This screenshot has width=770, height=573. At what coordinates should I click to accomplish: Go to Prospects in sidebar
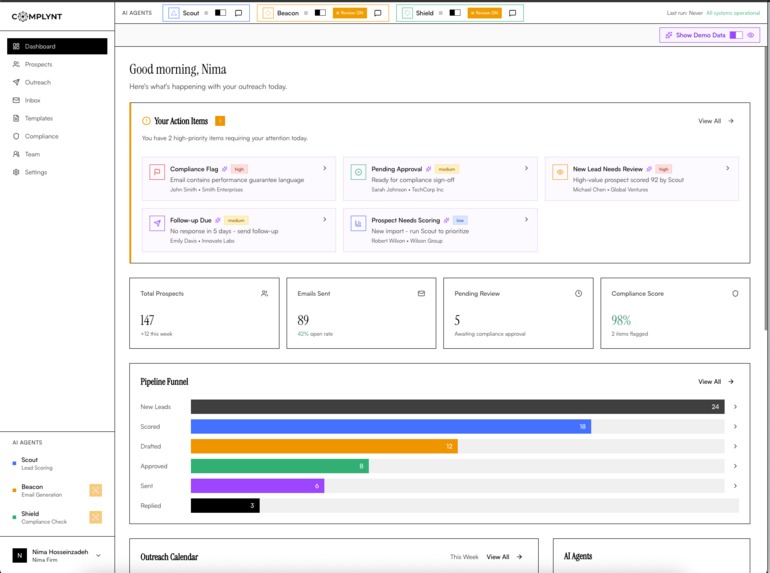click(38, 64)
